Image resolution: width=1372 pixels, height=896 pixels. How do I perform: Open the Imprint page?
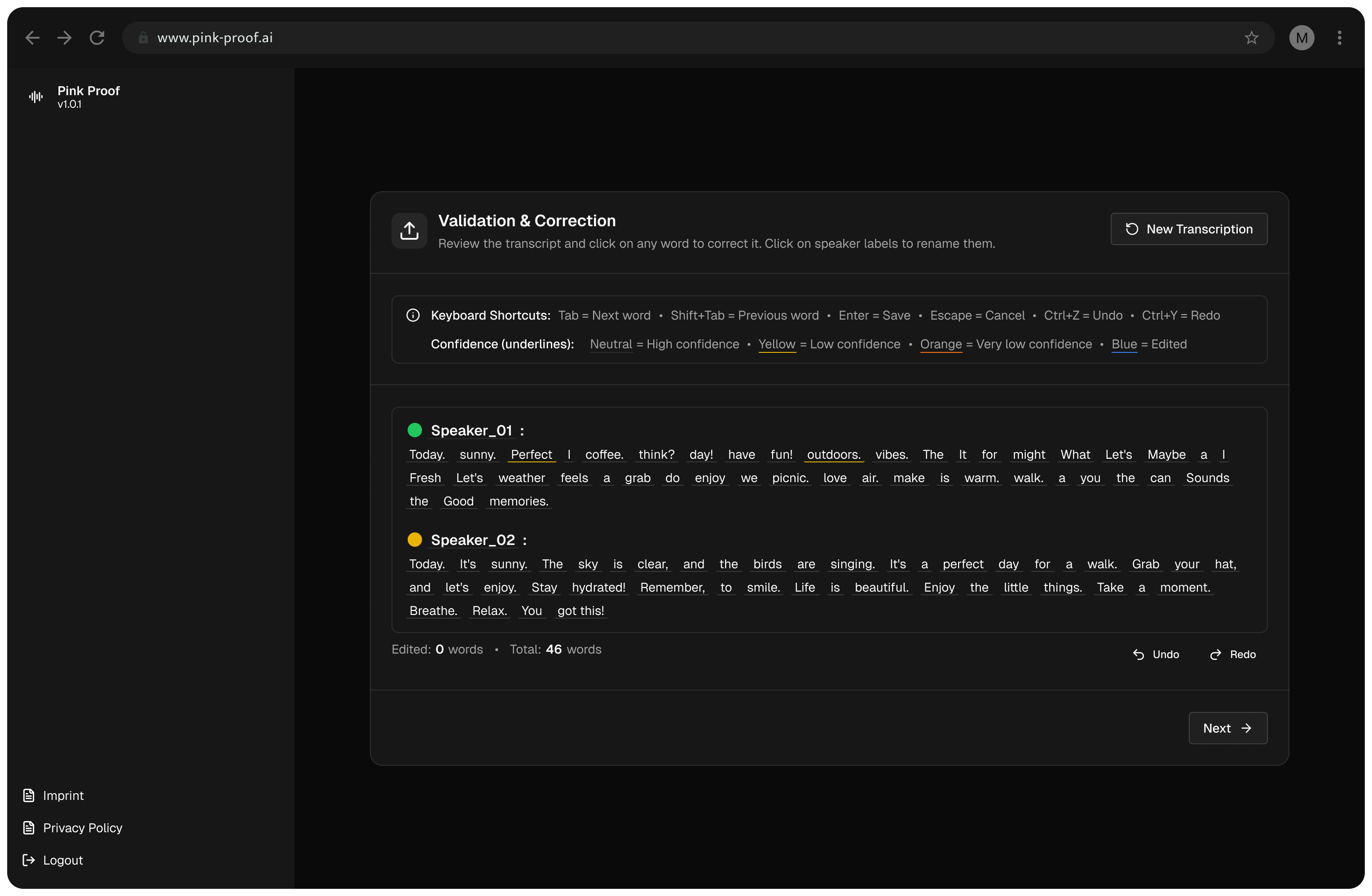pos(63,796)
